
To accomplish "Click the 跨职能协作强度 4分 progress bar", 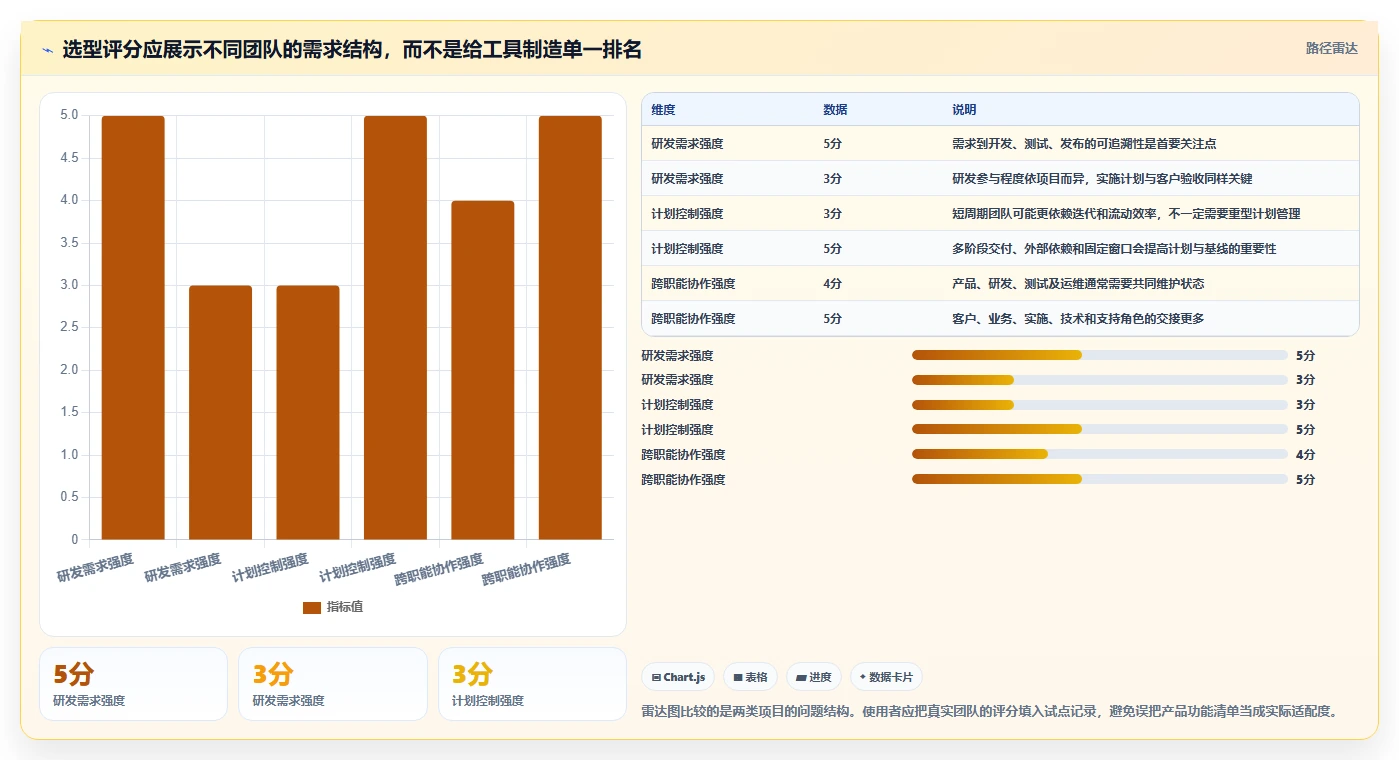I will [1100, 455].
